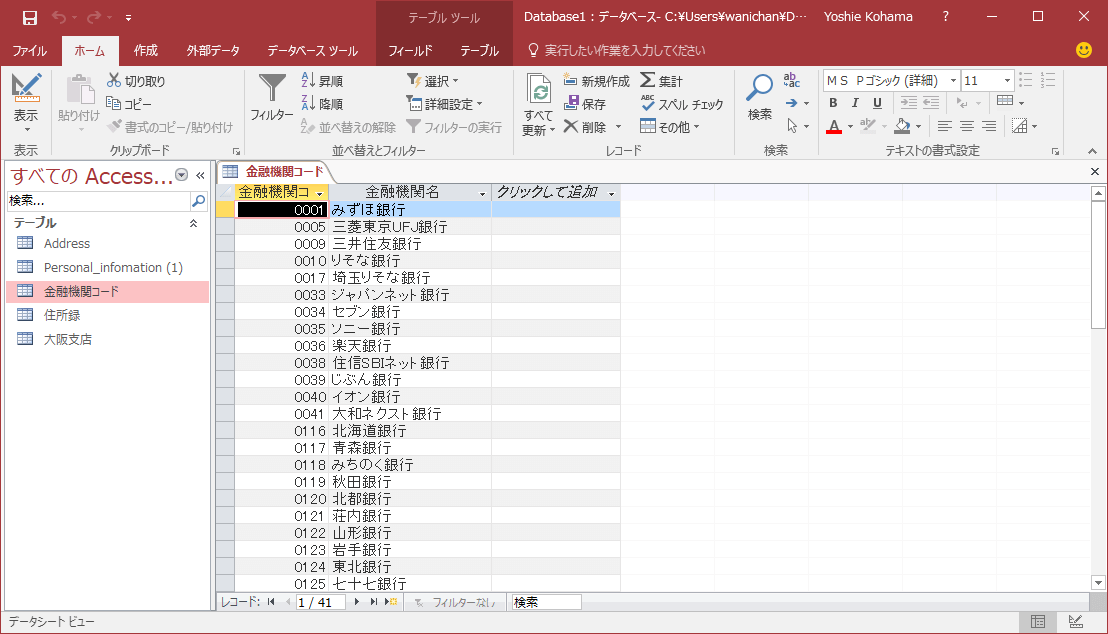Viewport: 1108px width, 634px height.
Task: Click search magnifier in navigation pane
Action: coord(199,201)
